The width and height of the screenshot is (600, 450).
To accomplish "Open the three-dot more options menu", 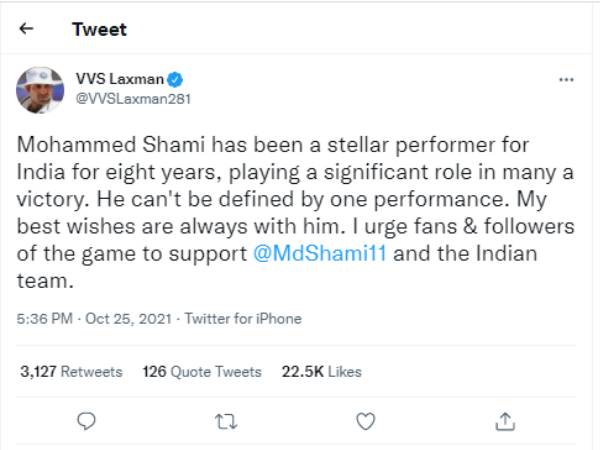I will pos(566,80).
